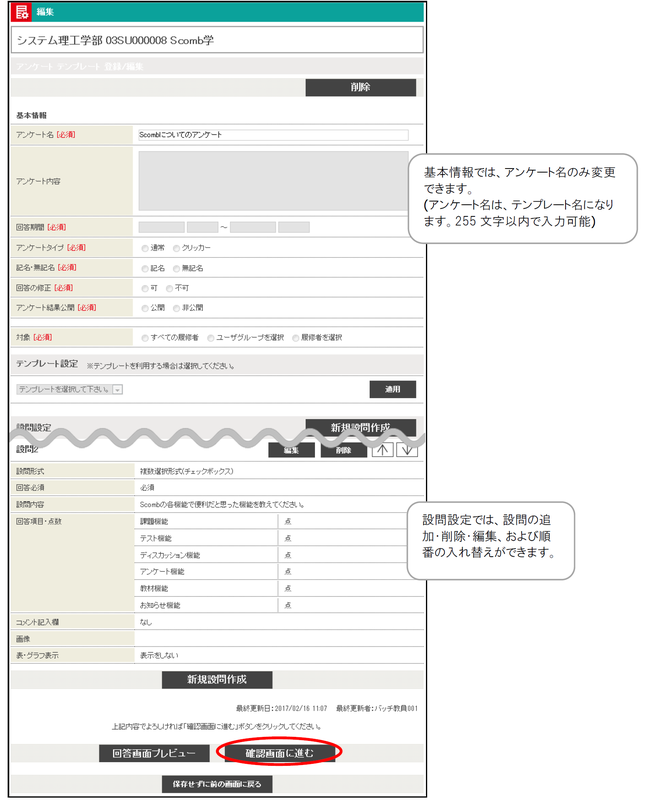Select the クリッカー survey type radio
The width and height of the screenshot is (650, 800).
(176, 248)
